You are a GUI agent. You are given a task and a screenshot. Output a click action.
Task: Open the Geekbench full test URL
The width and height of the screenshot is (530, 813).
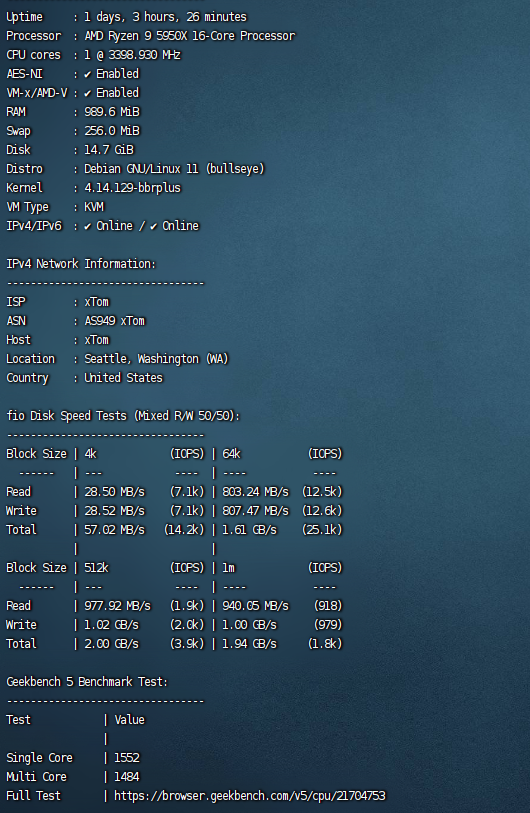click(x=249, y=796)
